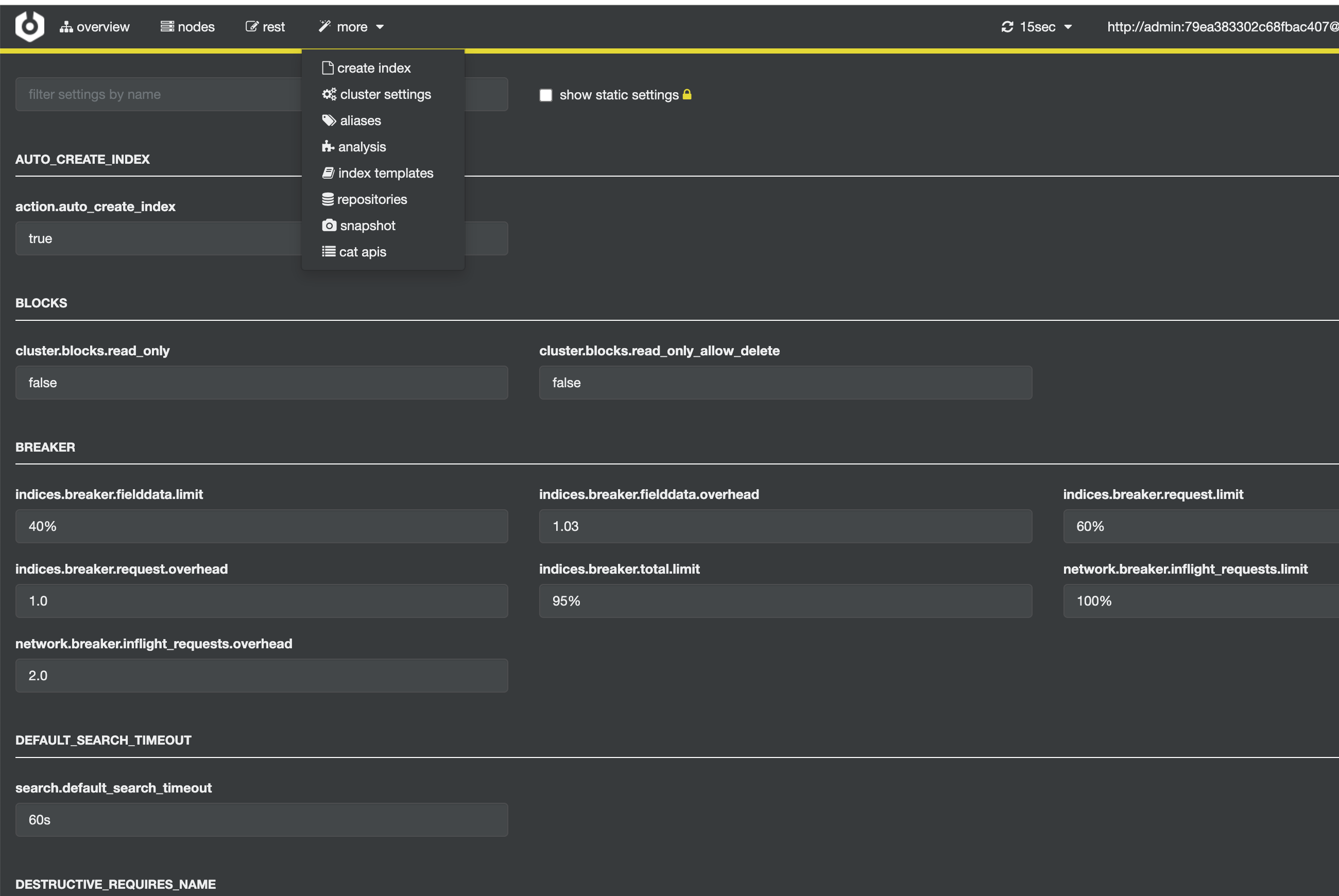1339x896 pixels.
Task: Click the refresh interval icon
Action: [x=1007, y=27]
